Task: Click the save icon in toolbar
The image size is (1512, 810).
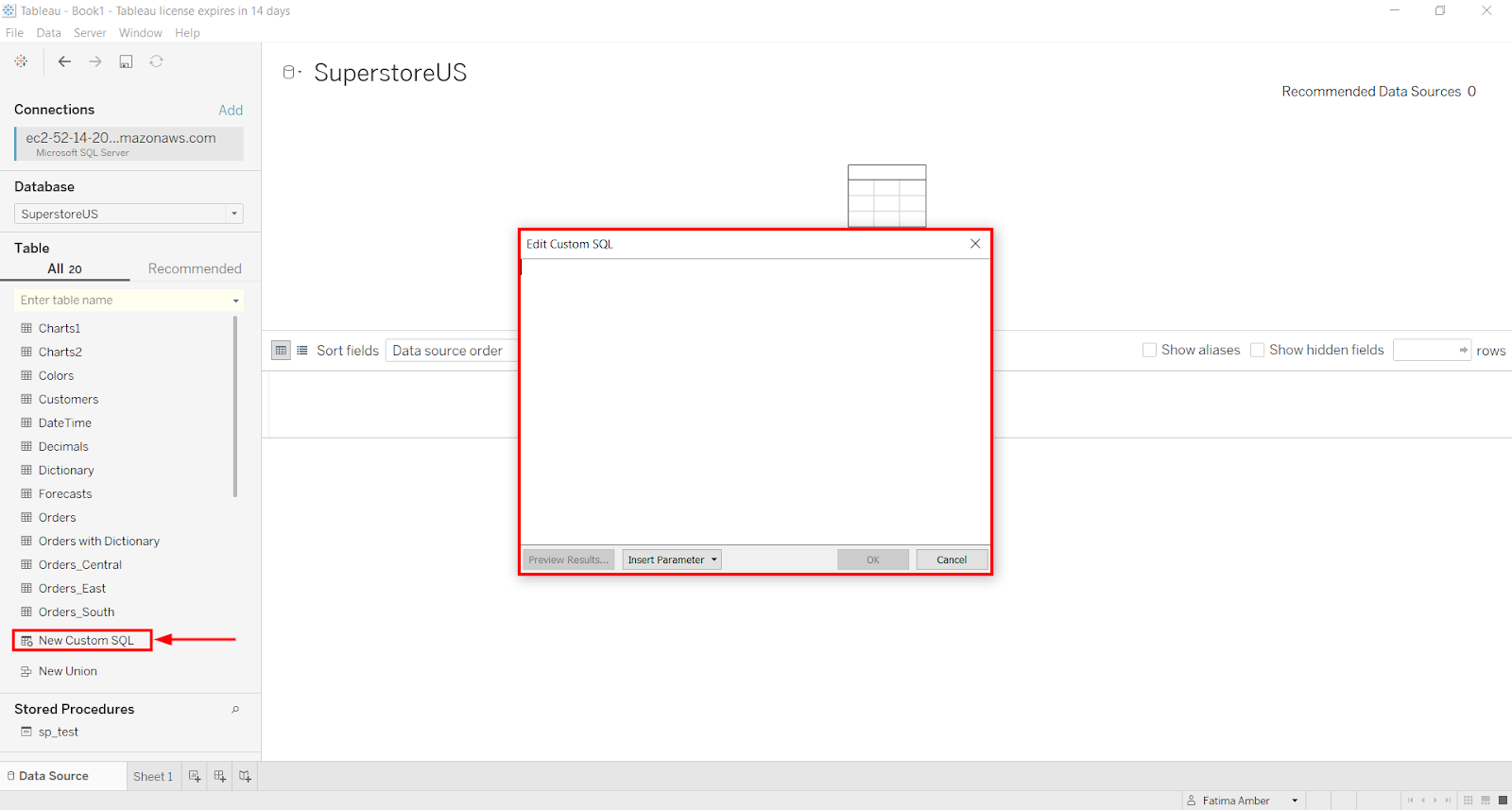Action: click(126, 61)
